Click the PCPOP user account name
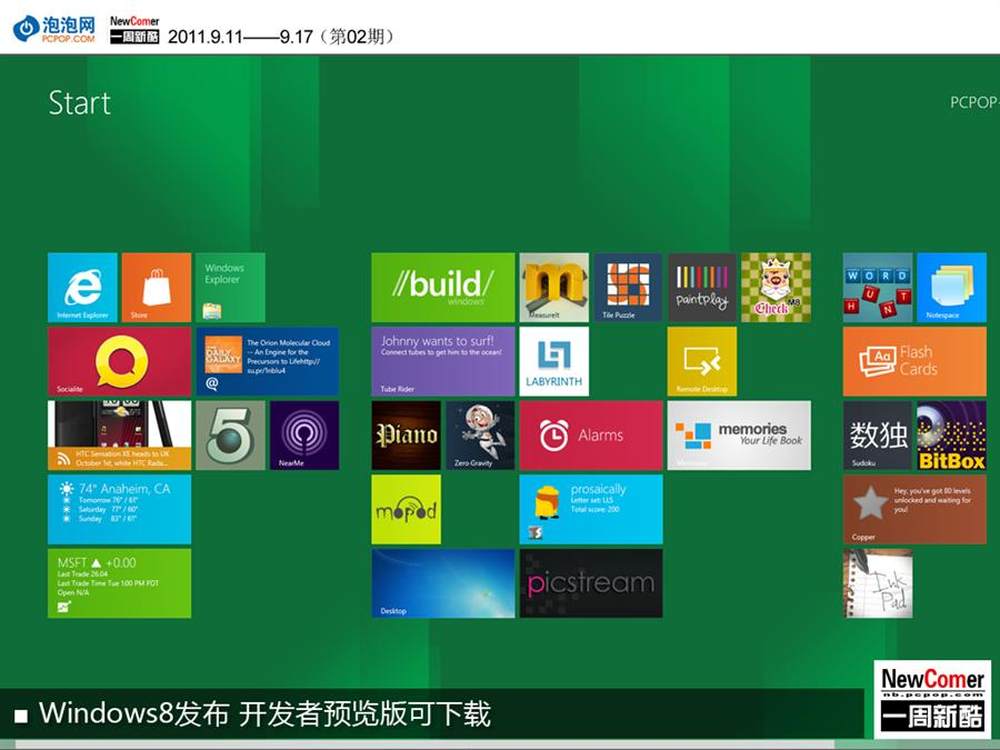This screenshot has width=1000, height=750. coord(974,102)
